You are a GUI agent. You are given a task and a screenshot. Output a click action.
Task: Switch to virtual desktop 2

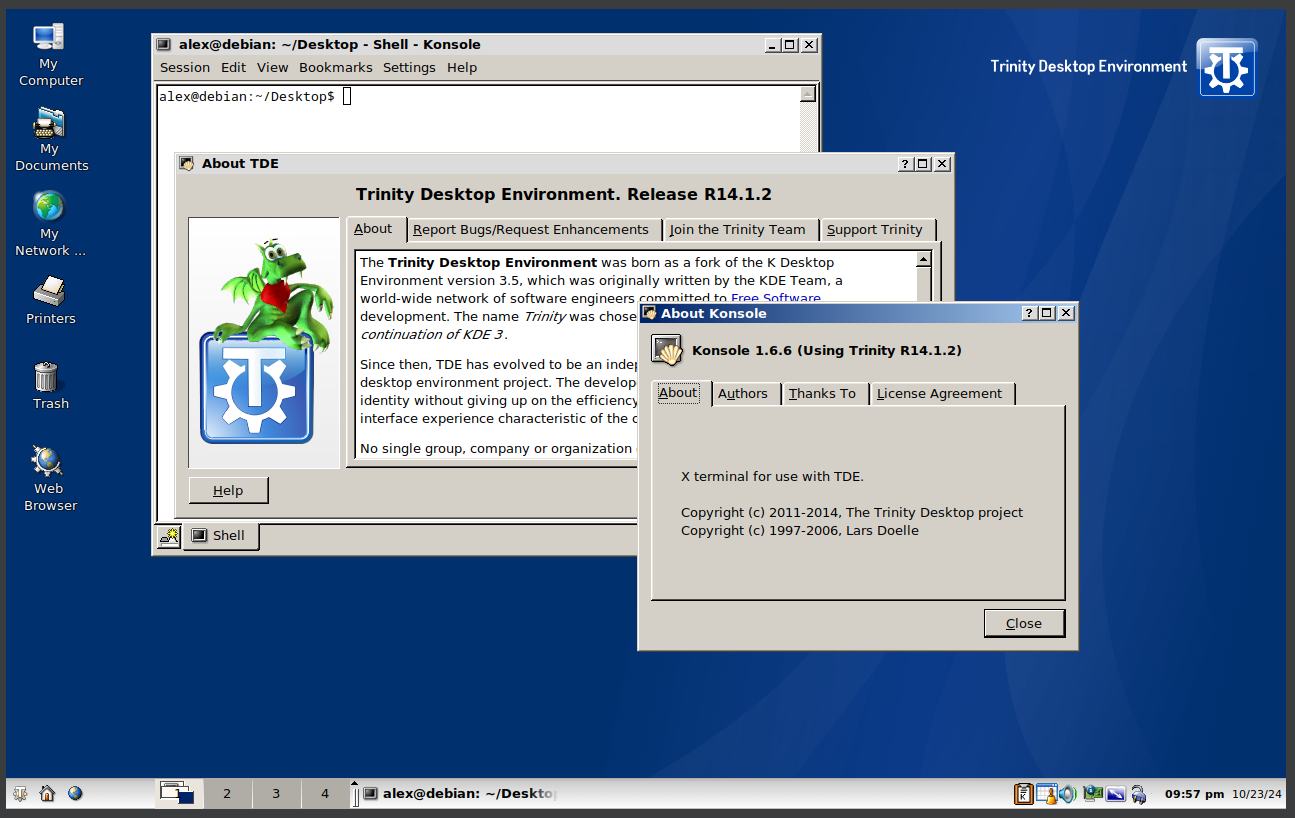227,794
